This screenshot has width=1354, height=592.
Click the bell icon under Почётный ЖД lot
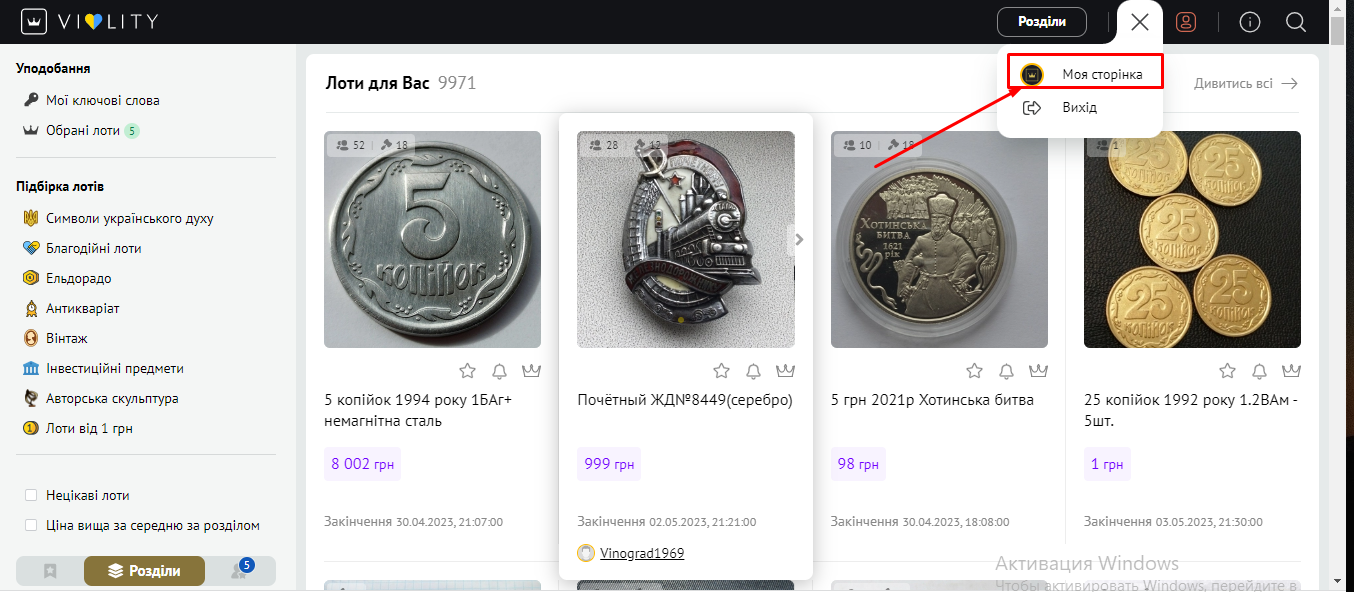click(x=753, y=371)
